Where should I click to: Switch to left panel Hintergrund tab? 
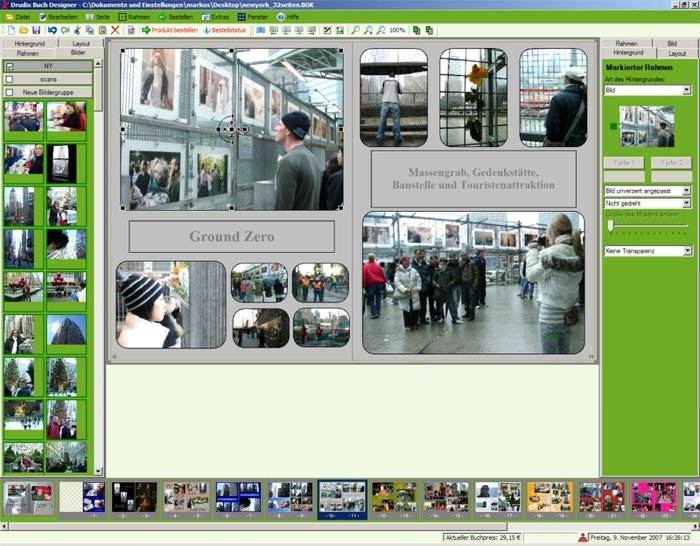coord(29,44)
